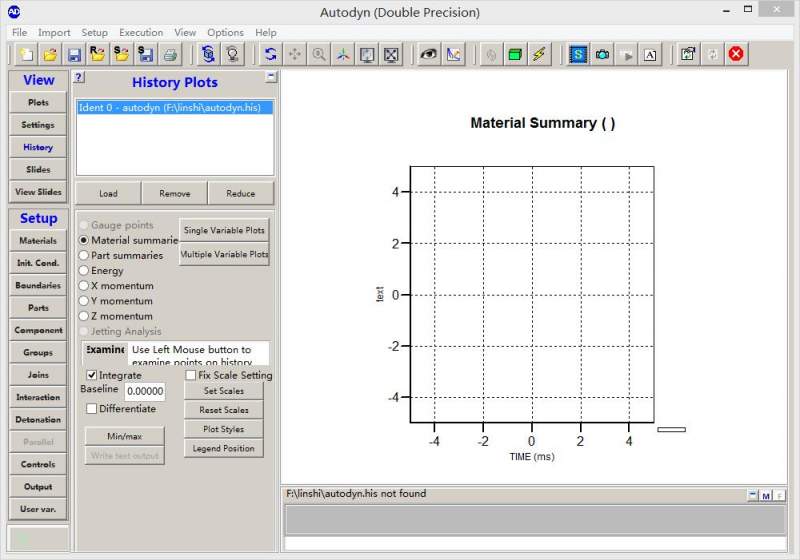Image resolution: width=800 pixels, height=560 pixels.
Task: Open Single Variable Plots
Action: click(x=224, y=230)
